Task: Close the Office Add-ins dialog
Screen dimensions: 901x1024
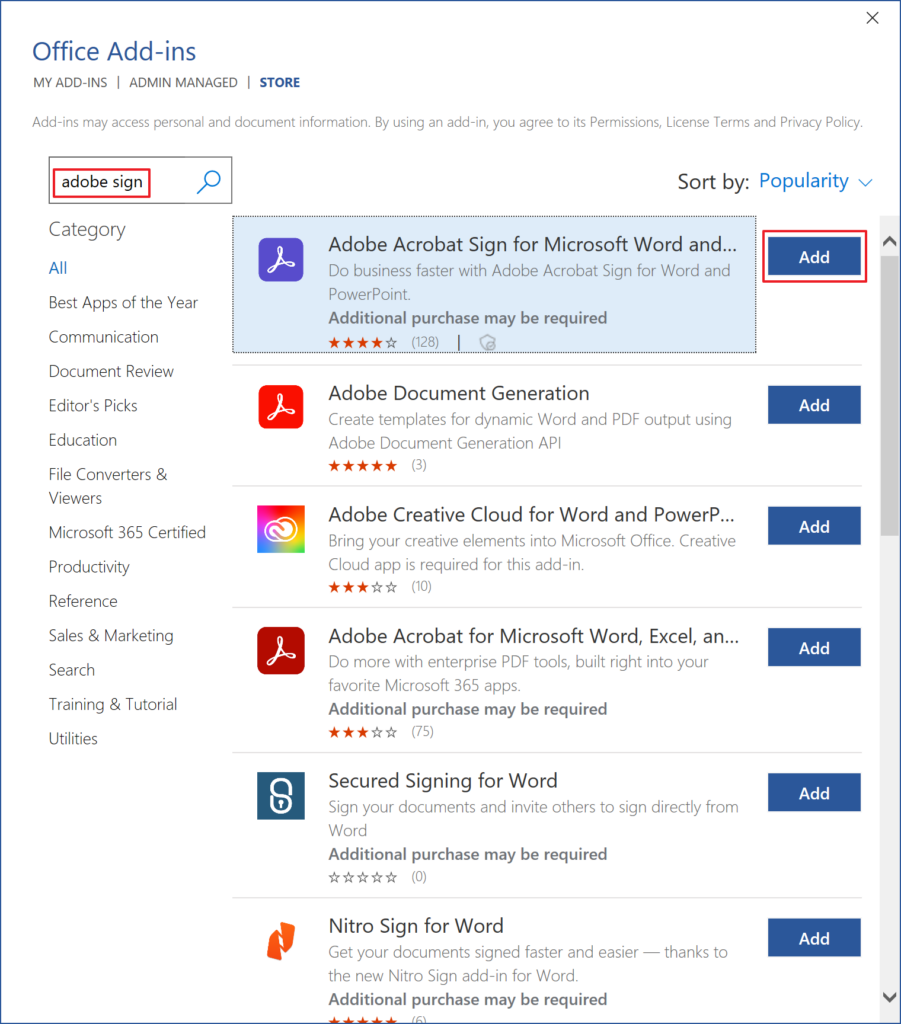Action: click(872, 18)
